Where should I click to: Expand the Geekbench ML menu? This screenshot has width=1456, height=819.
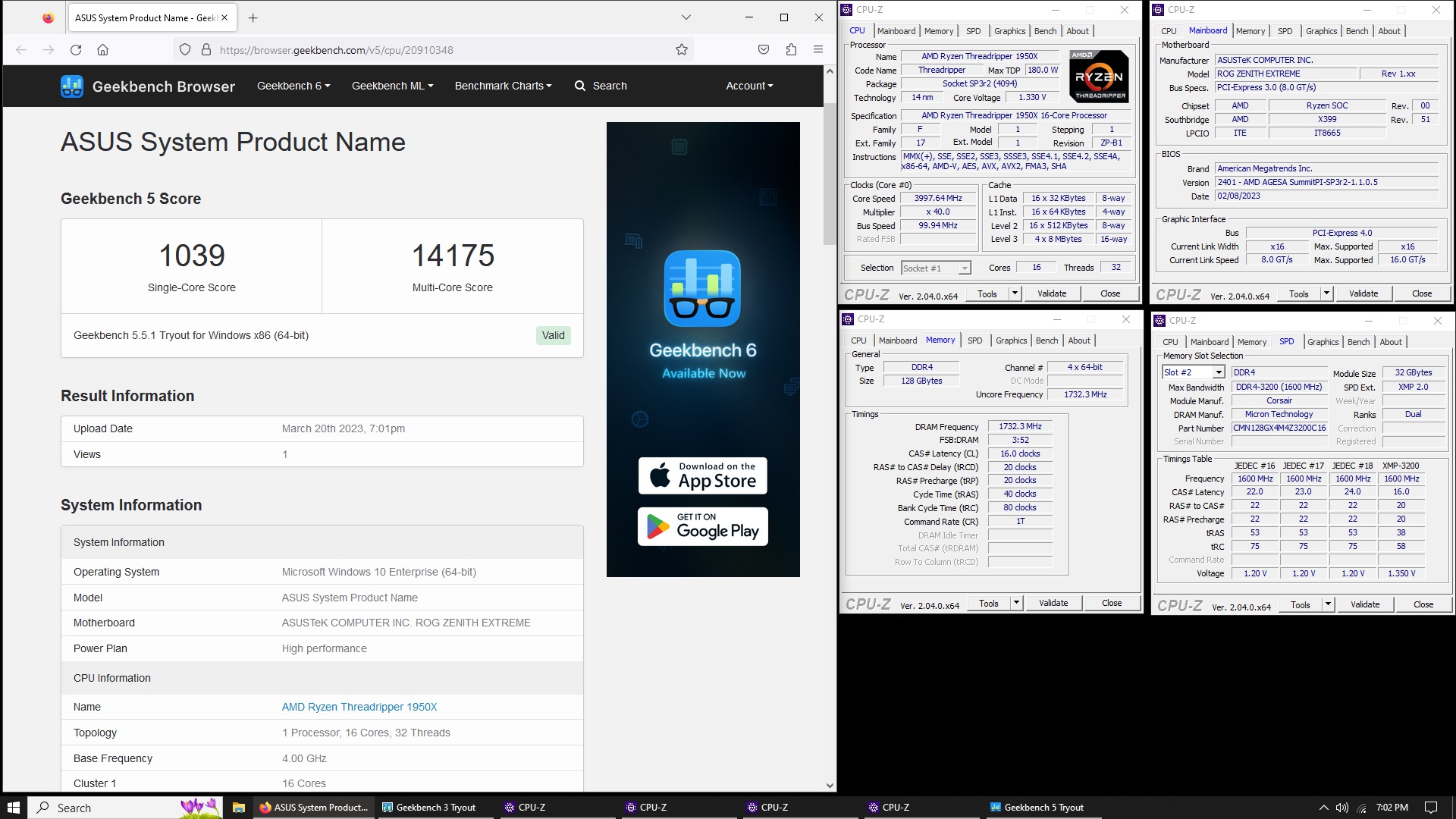[x=392, y=86]
